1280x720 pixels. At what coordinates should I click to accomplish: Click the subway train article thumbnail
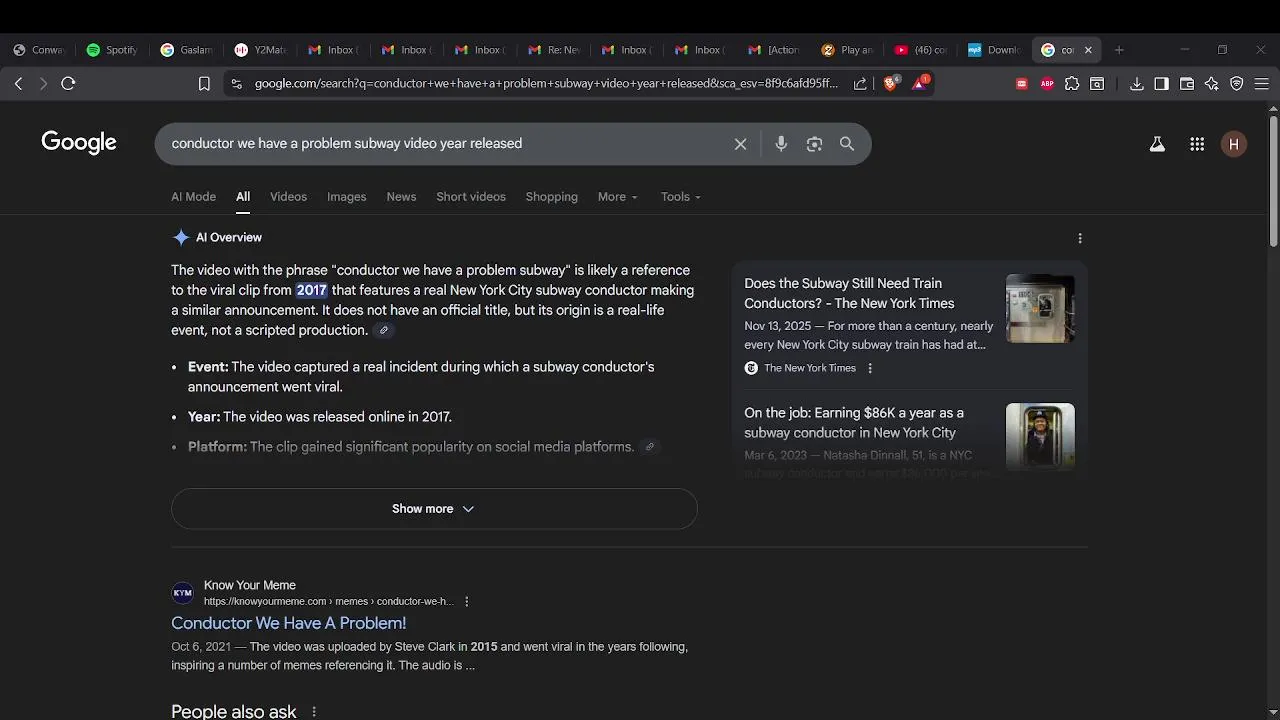pos(1040,308)
